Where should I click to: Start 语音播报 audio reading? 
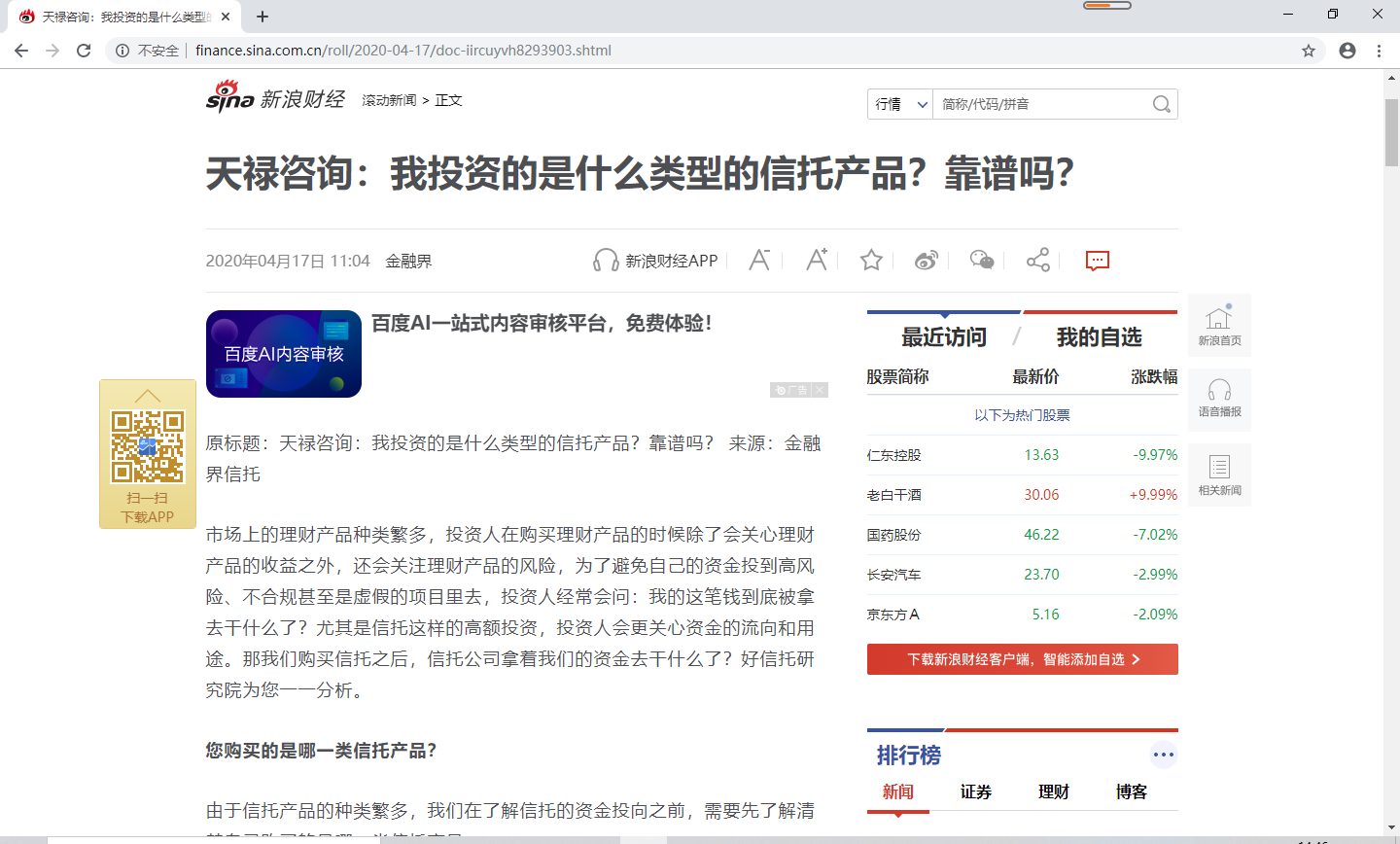coord(1219,400)
